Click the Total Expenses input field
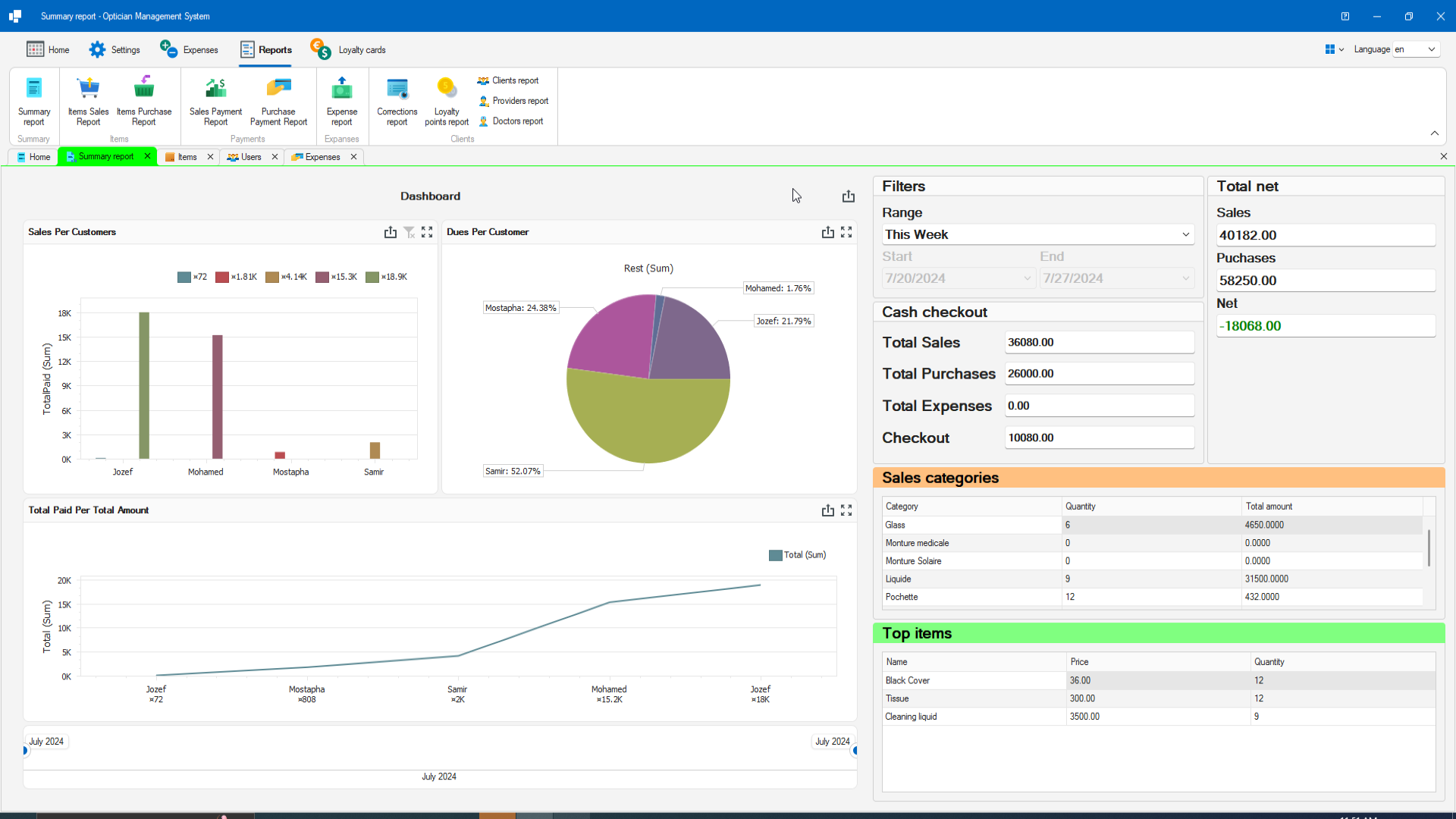1456x819 pixels. [1100, 406]
